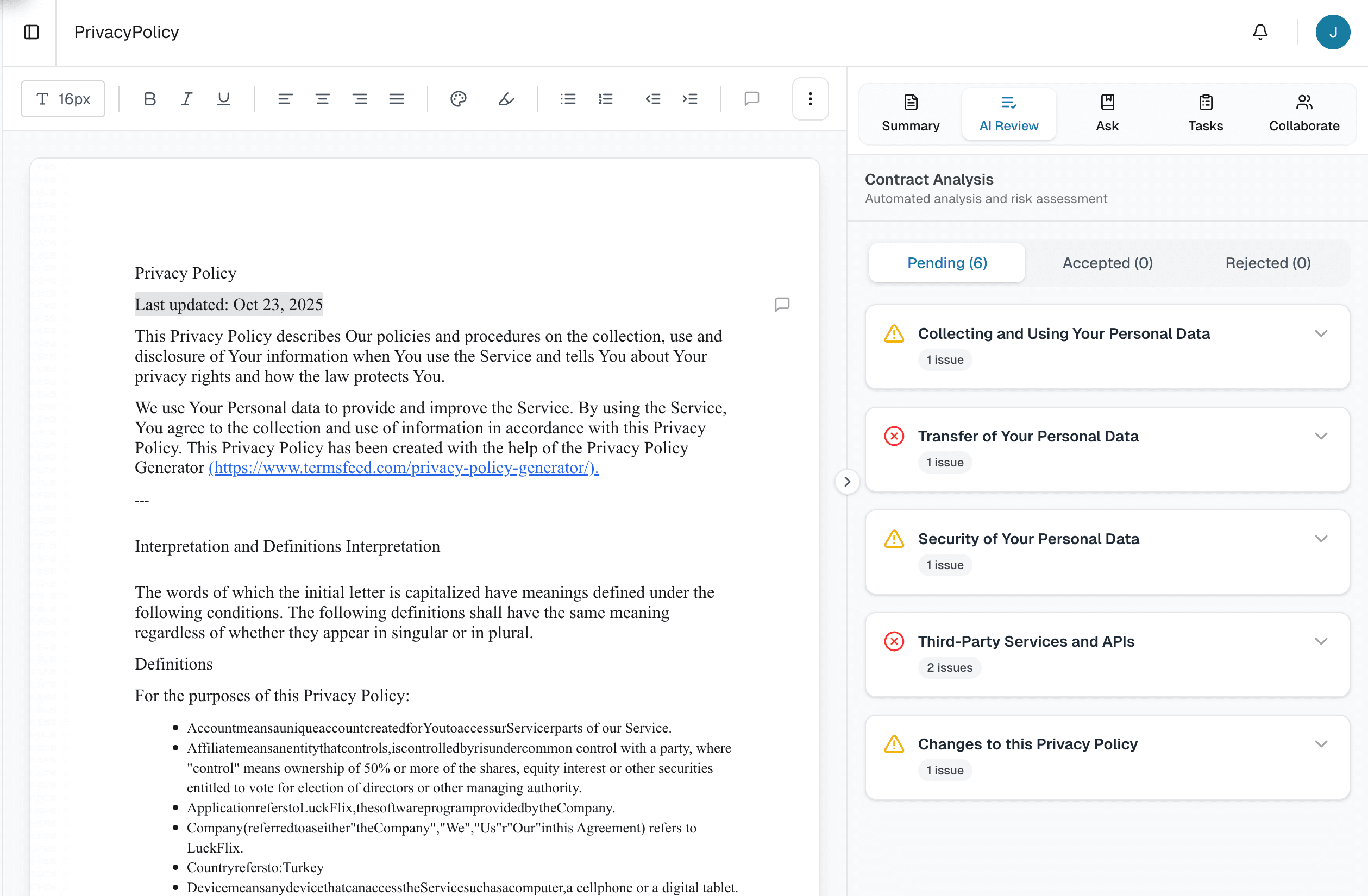Screen dimensions: 1368x896
Task: Open the Accepted (0) tab
Action: (x=1107, y=263)
